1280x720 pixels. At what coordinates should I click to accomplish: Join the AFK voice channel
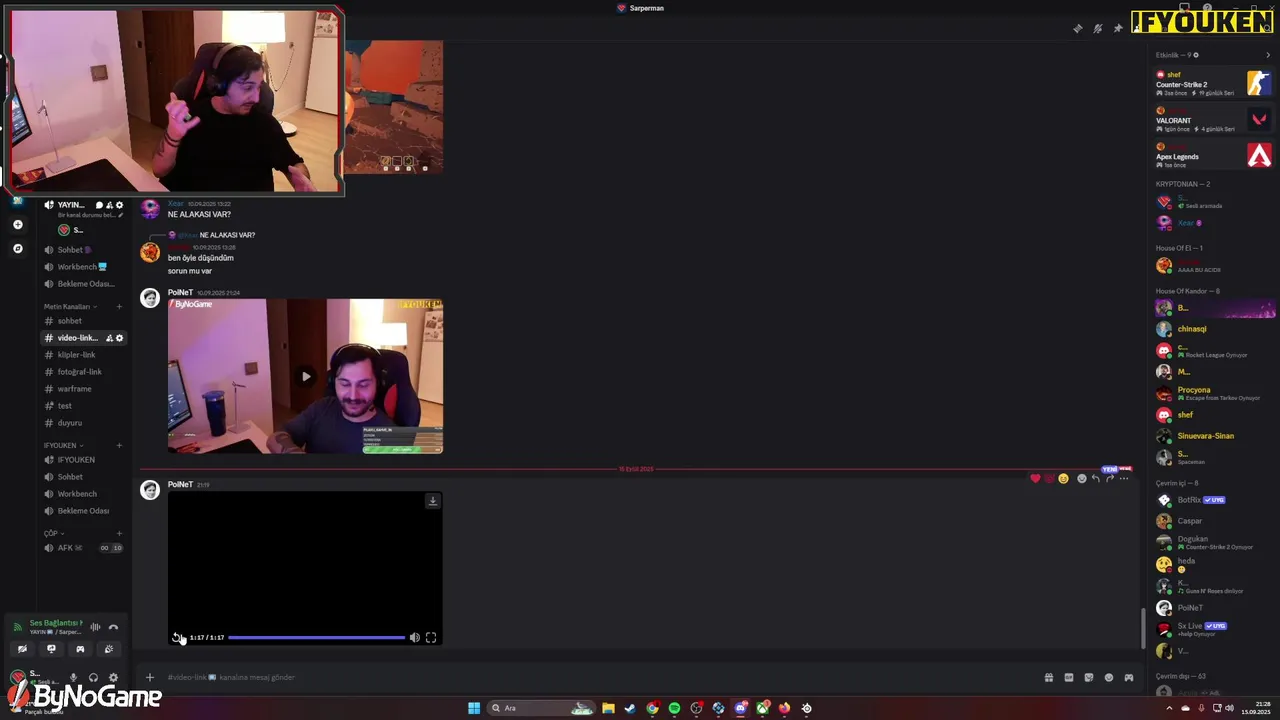coord(82,548)
